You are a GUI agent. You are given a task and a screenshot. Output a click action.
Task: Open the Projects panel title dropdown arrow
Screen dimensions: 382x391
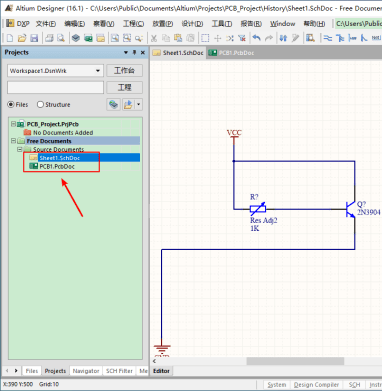126,52
